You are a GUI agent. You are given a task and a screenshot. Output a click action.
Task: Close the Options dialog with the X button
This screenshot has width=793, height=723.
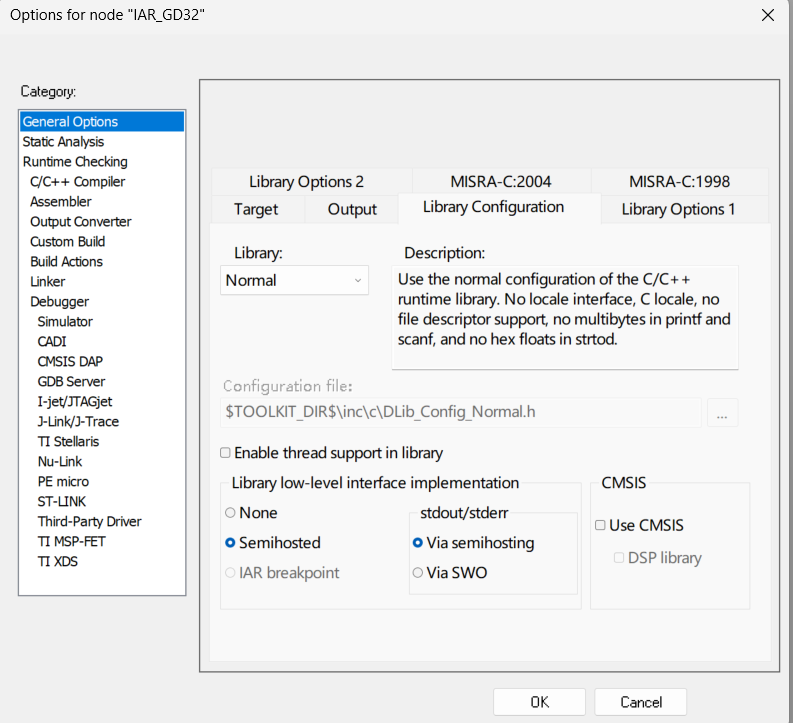point(768,15)
